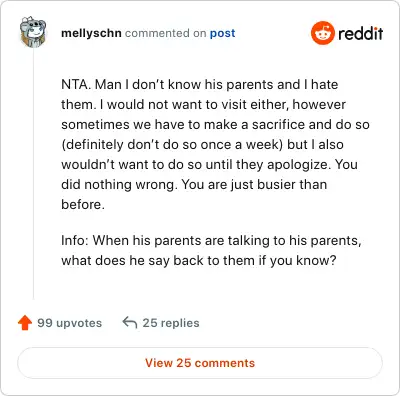Click the 99 upvotes count
The width and height of the screenshot is (400, 396).
click(69, 323)
